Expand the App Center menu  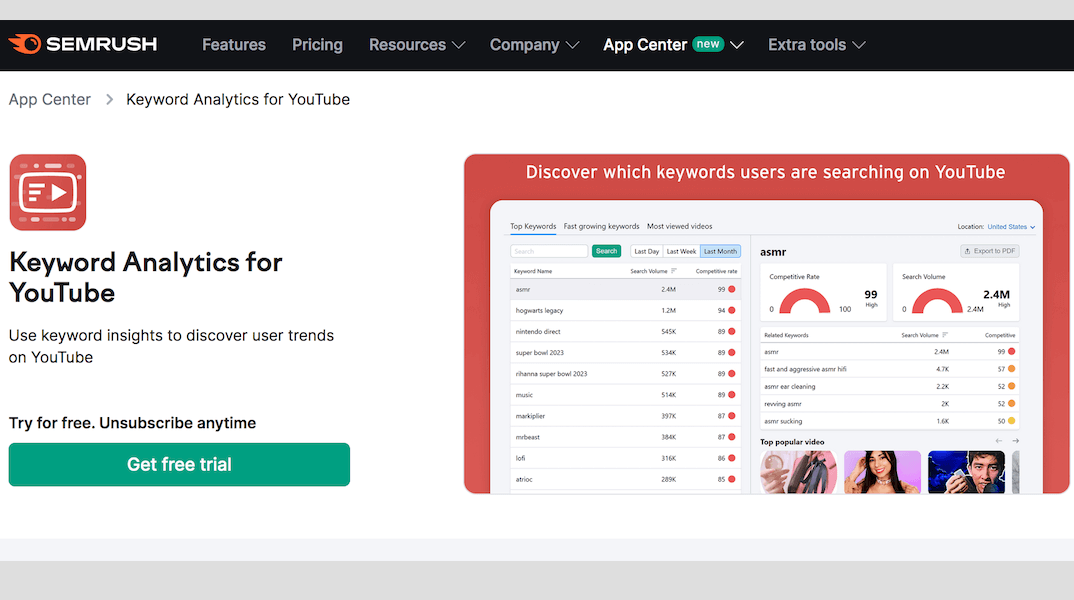click(673, 45)
